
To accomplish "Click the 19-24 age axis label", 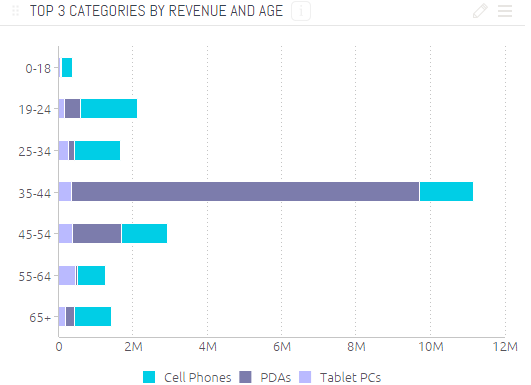I will click(35, 109).
